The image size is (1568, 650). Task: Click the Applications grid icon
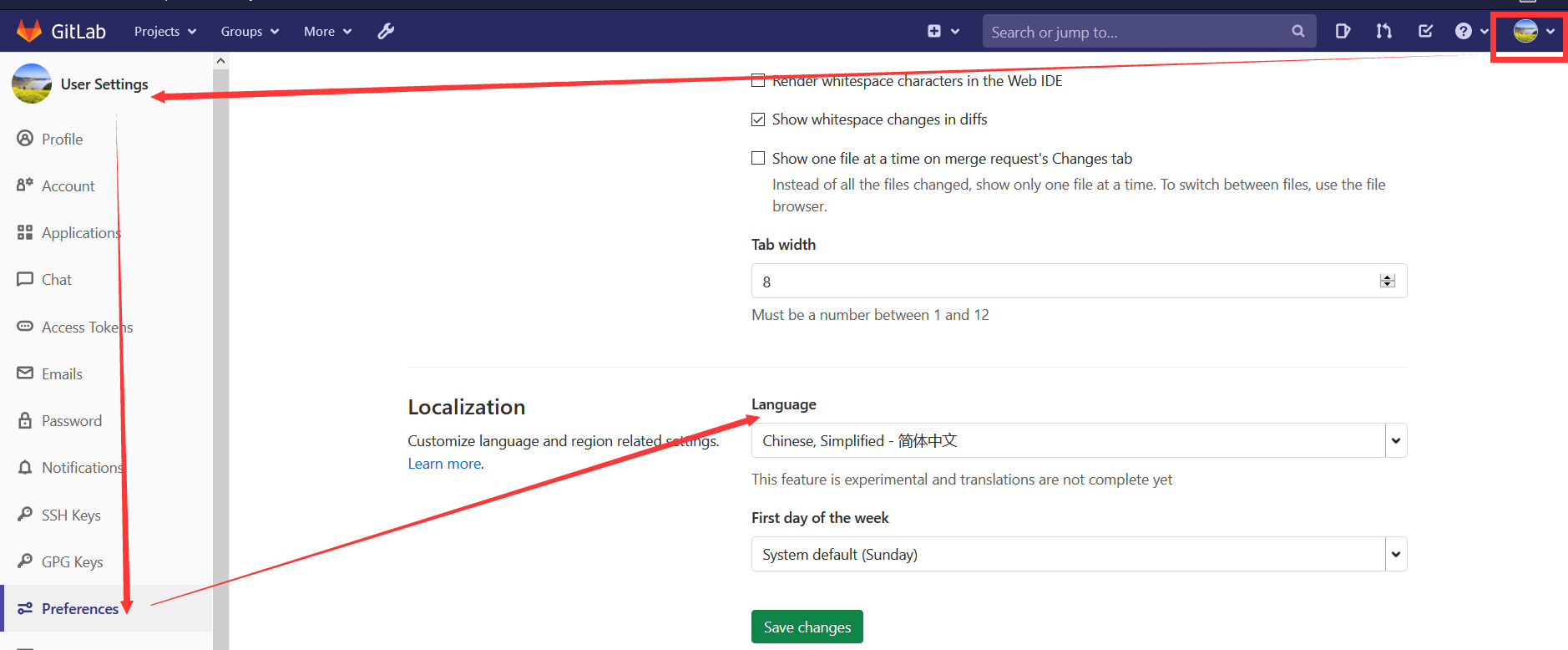(25, 232)
